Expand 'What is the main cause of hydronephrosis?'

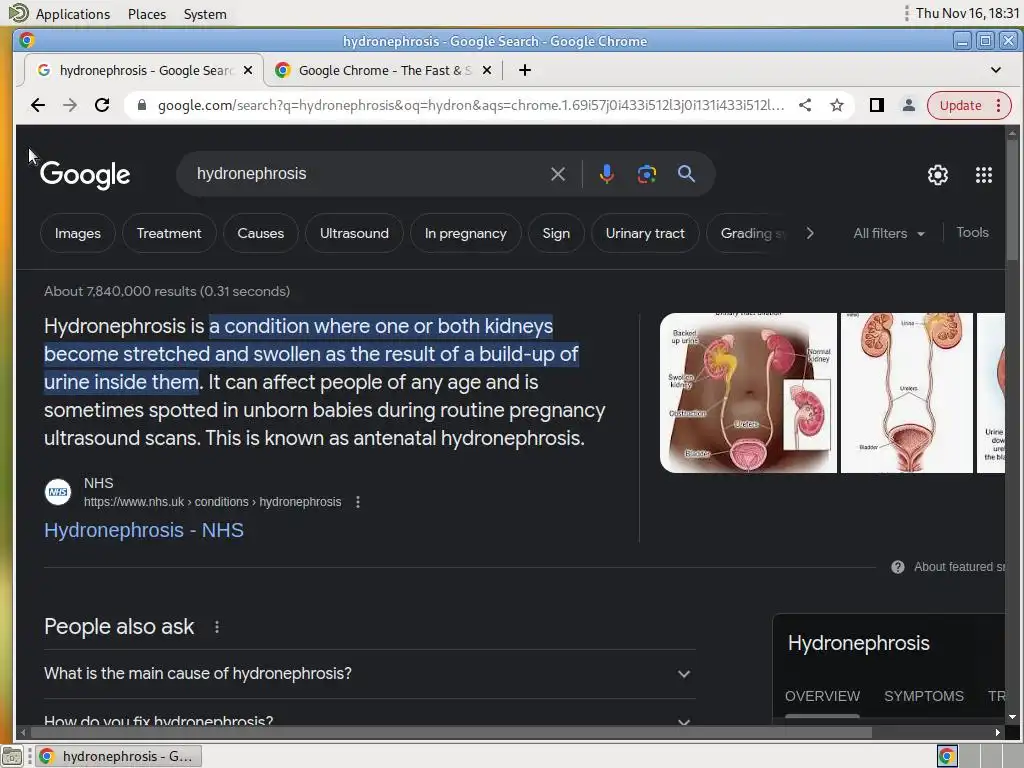tap(370, 673)
